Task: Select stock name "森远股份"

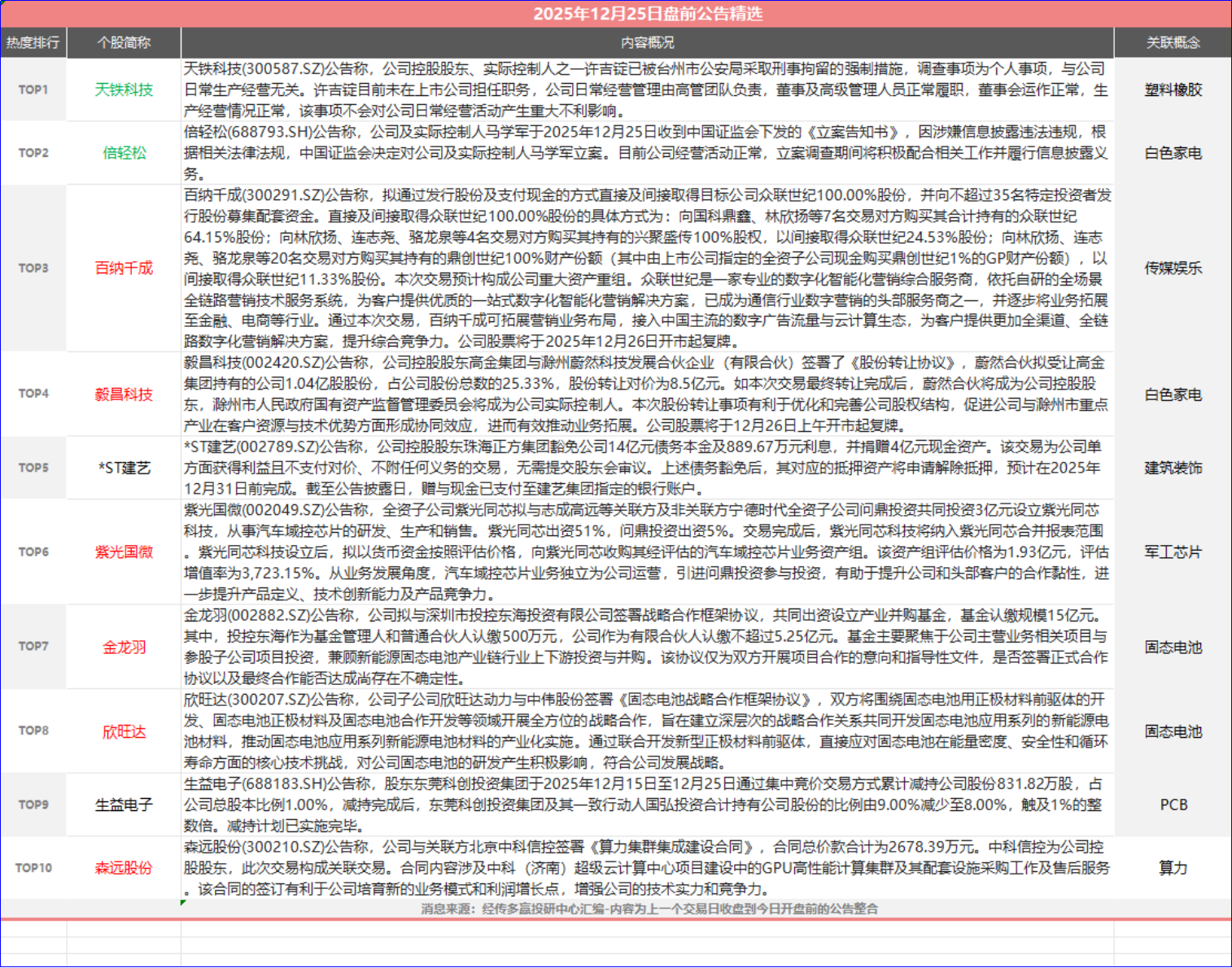Action: pos(124,868)
